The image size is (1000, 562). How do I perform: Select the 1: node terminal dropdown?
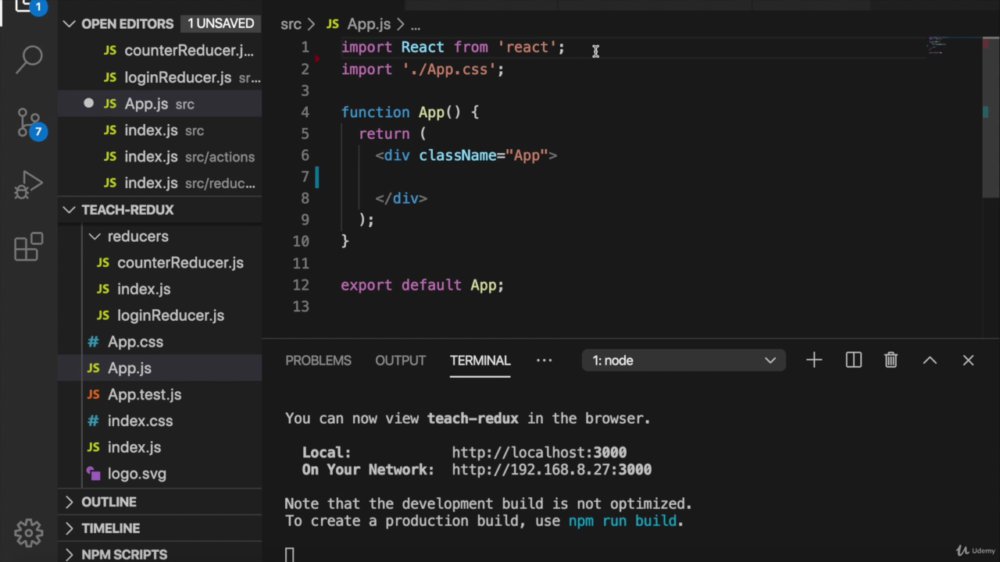(683, 360)
